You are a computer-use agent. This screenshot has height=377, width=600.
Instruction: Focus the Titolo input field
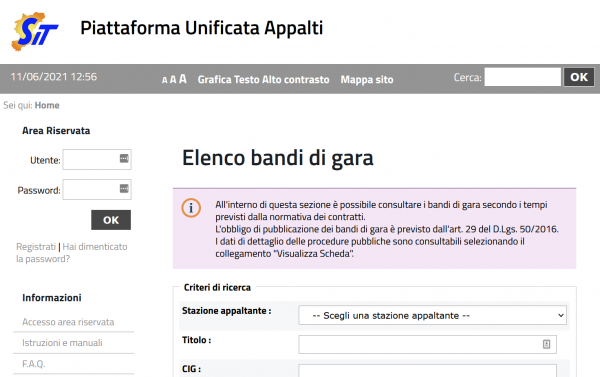point(427,344)
